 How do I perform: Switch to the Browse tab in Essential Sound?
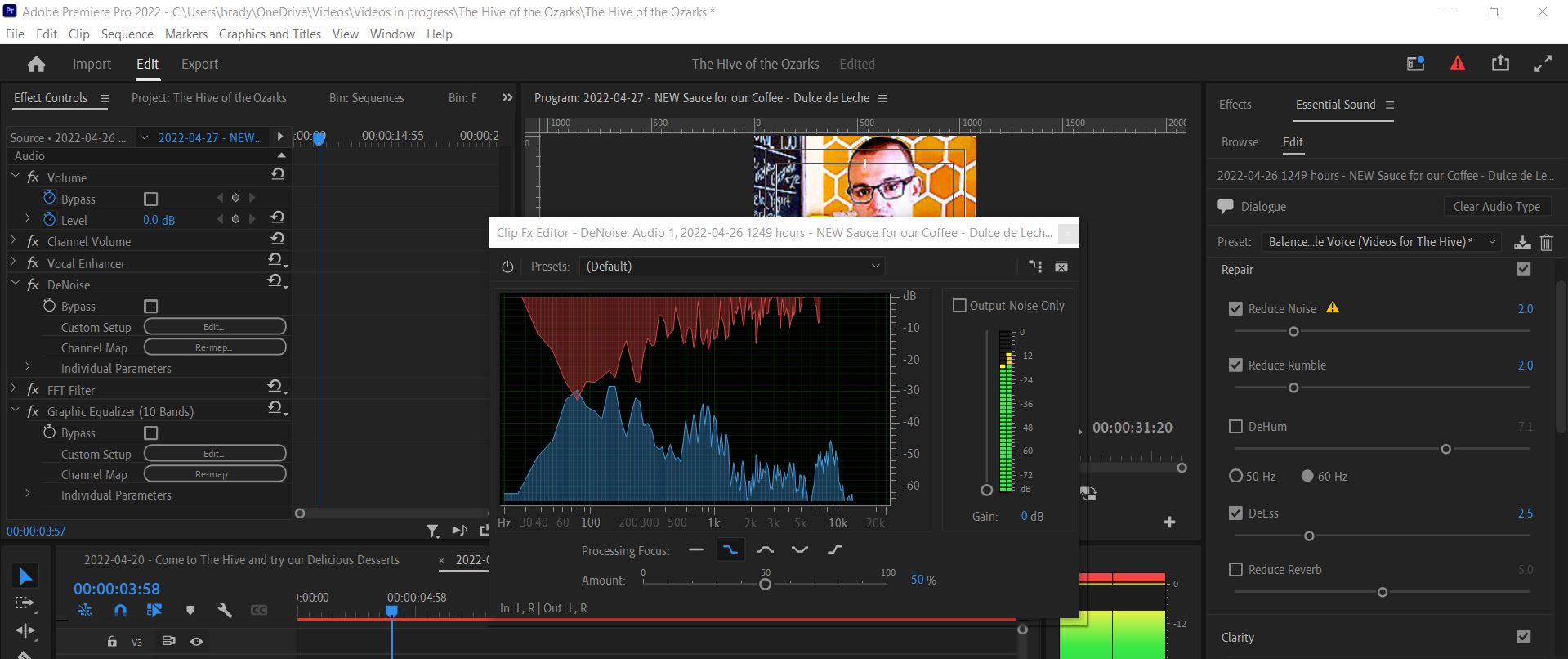point(1240,141)
